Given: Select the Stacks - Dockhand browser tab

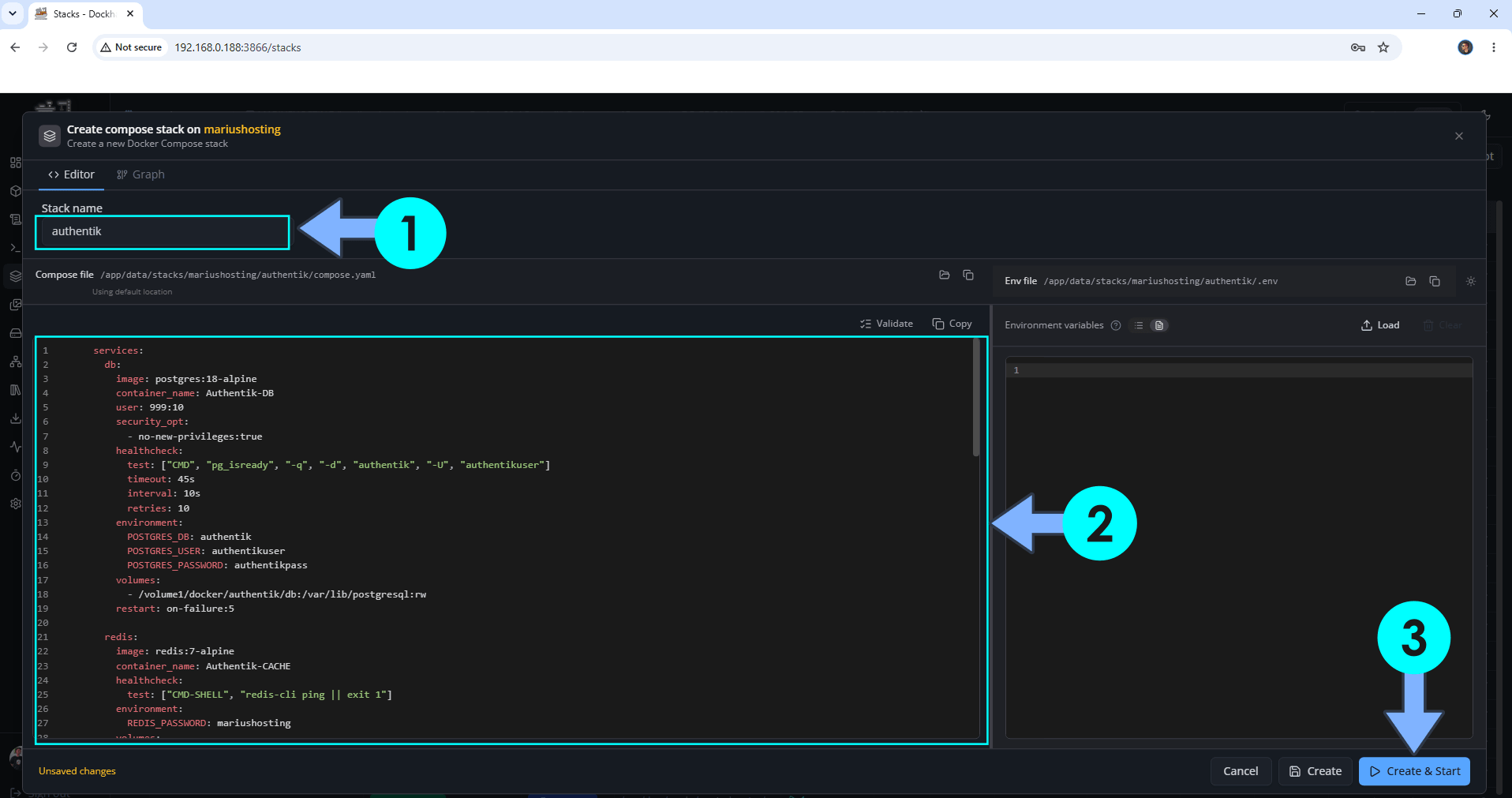Looking at the screenshot, I should [x=84, y=14].
